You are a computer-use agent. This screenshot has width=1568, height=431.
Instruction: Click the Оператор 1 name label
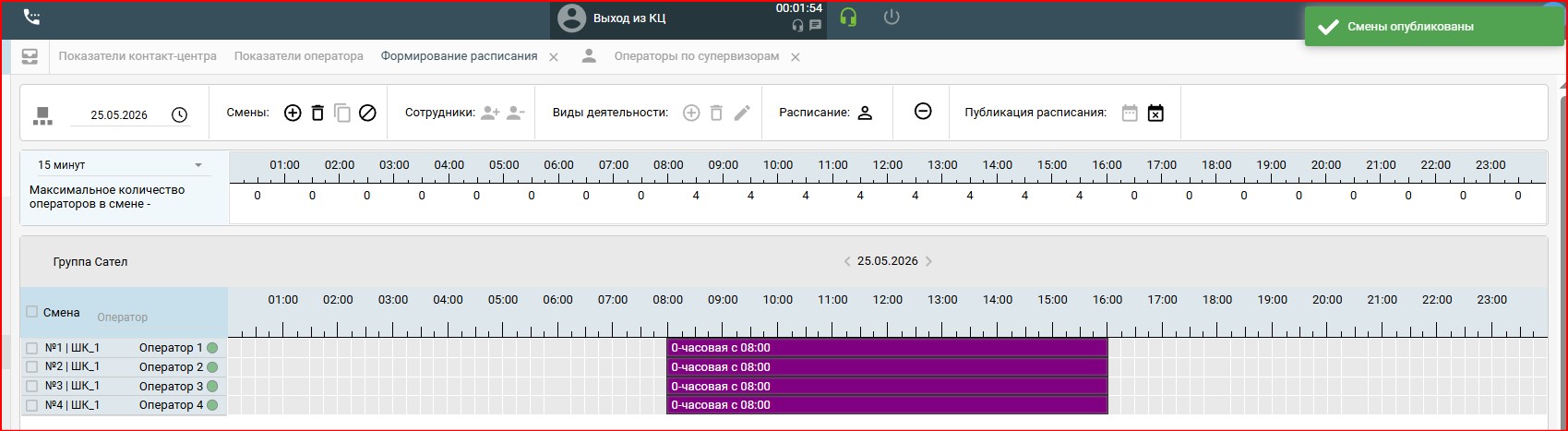coord(171,348)
